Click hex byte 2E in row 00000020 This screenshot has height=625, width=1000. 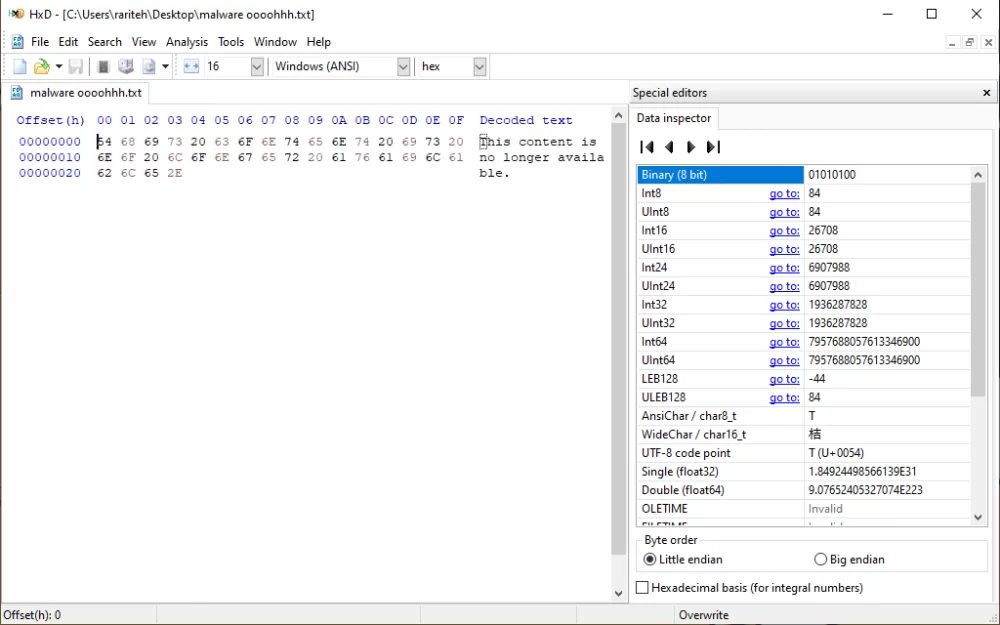[x=175, y=173]
